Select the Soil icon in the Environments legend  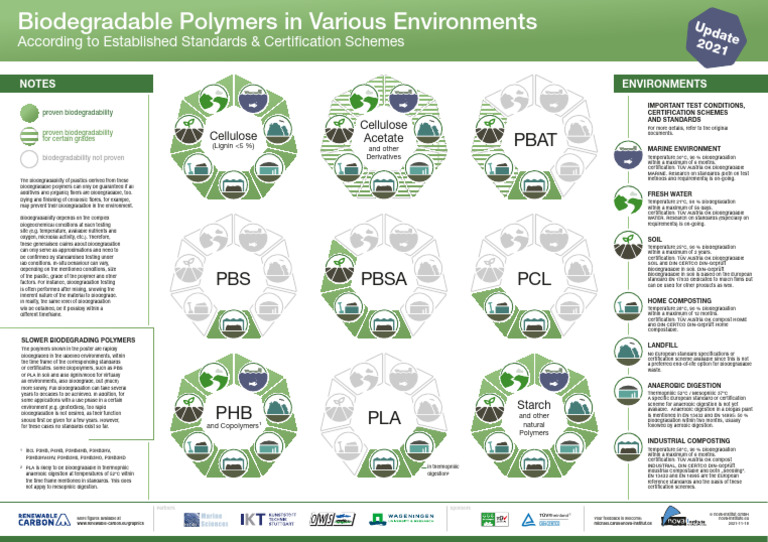click(628, 245)
